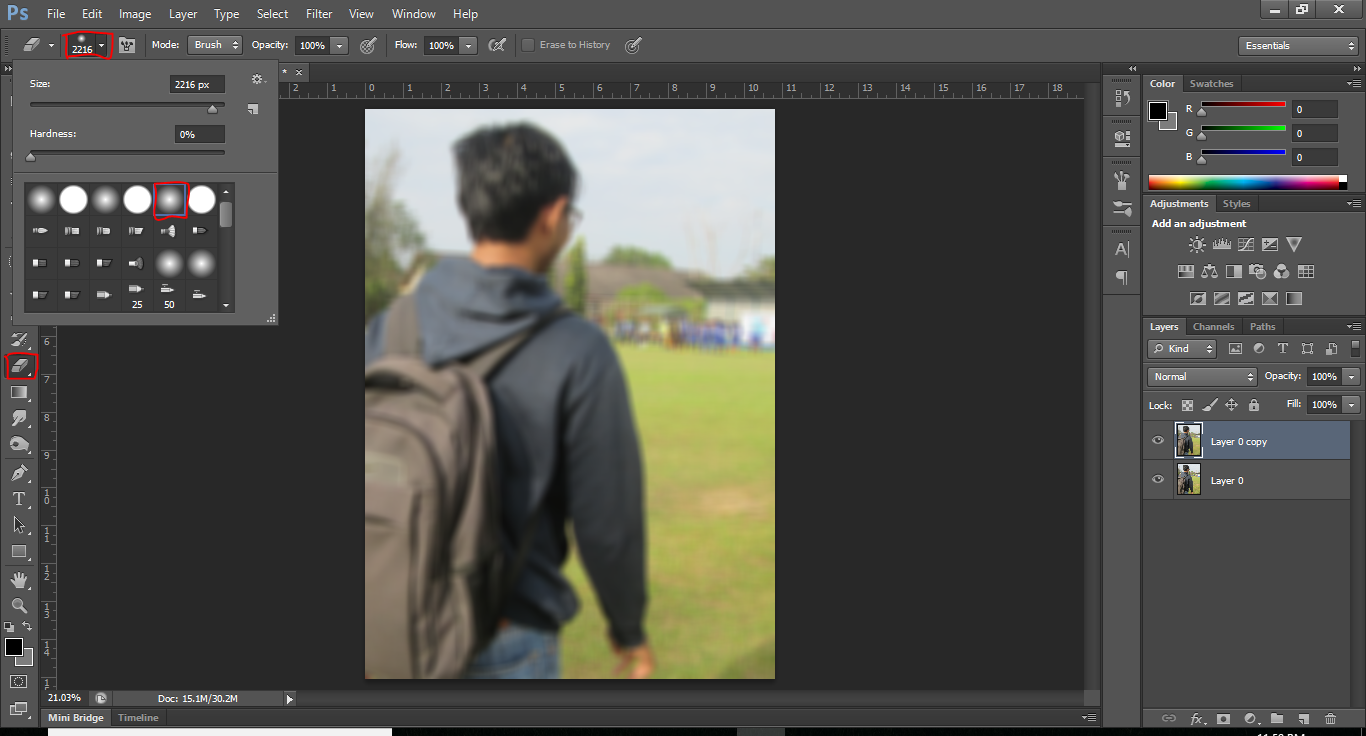Add a Channel Mixer adjustment
Screen dimensions: 1366x736
pyautogui.click(x=1281, y=271)
